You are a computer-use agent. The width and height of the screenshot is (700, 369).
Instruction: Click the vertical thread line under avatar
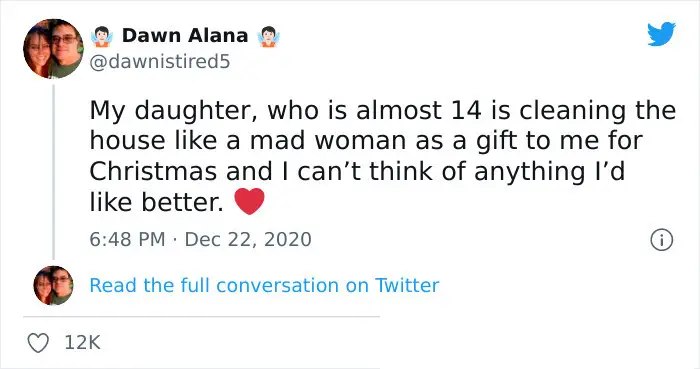[x=54, y=172]
